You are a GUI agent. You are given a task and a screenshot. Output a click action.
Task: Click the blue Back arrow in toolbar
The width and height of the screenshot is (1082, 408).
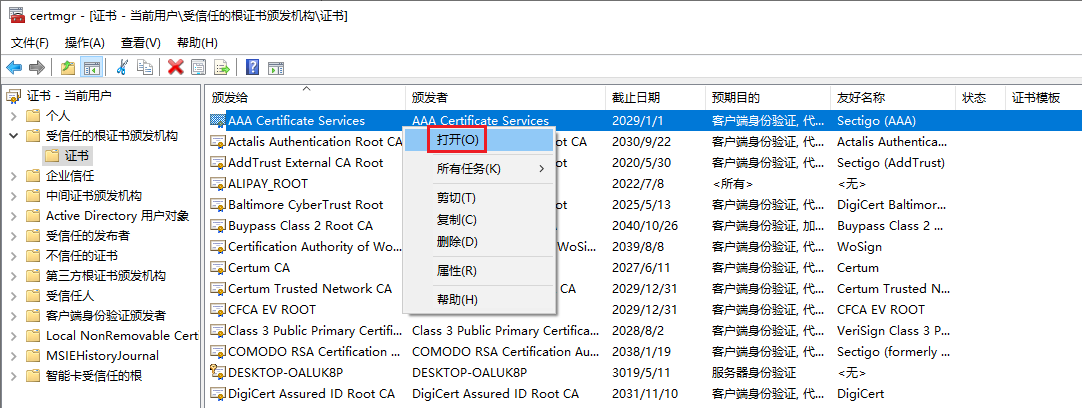(x=14, y=67)
